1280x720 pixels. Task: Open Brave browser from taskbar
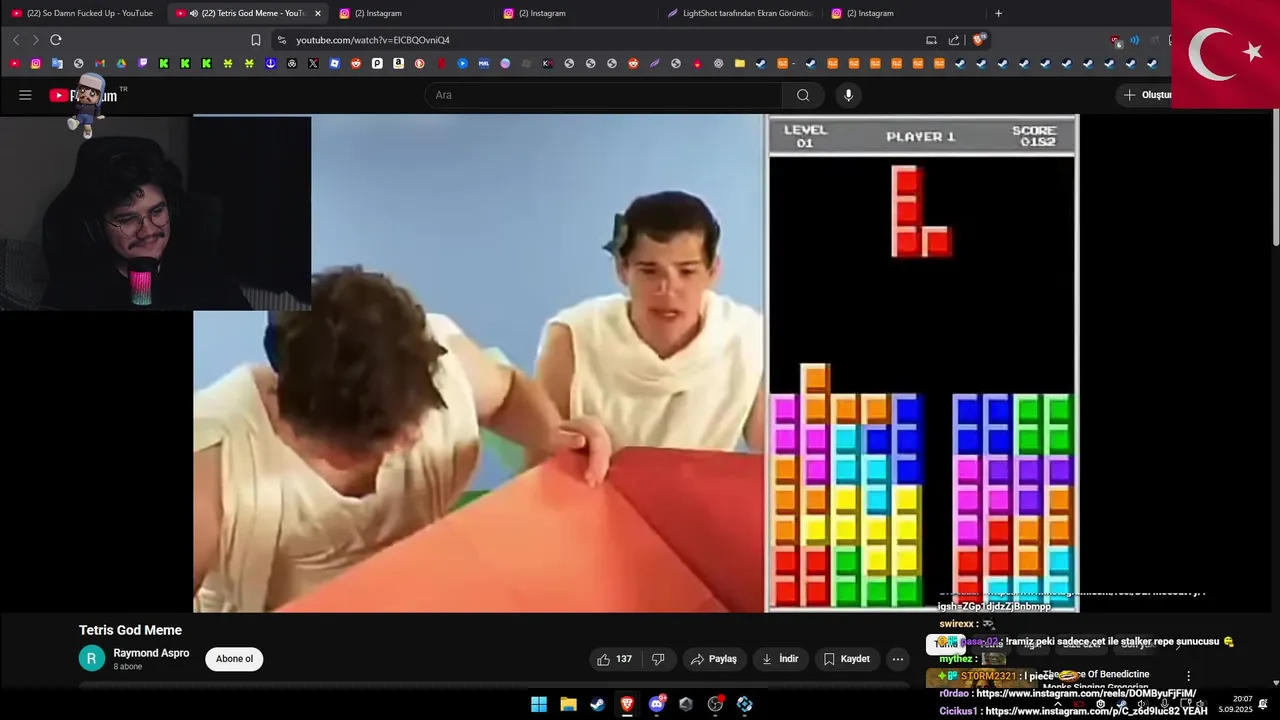point(627,704)
